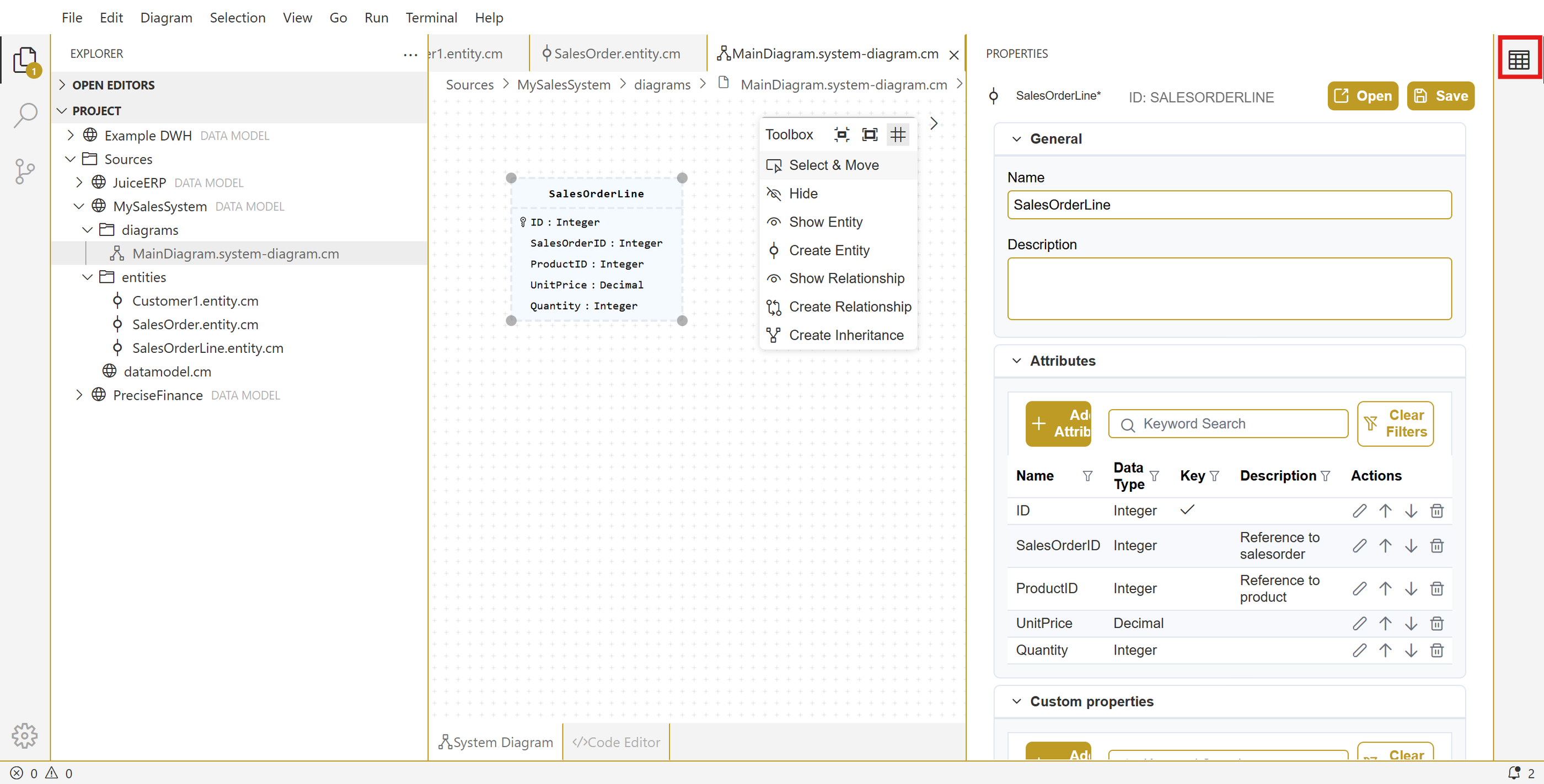Open the Search view in the activity bar
Screen dimensions: 1544x784
coord(25,114)
